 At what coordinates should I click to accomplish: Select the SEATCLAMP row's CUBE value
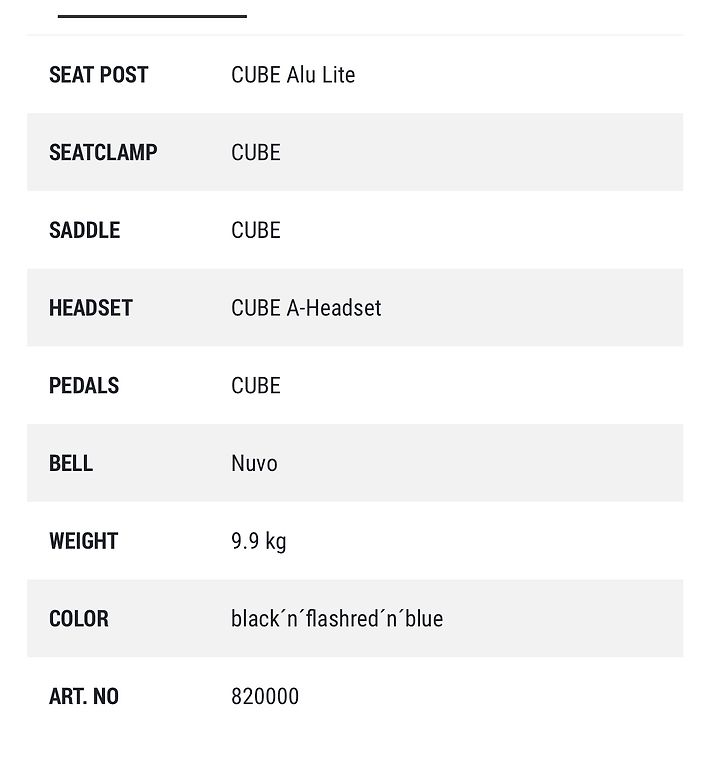[x=256, y=152]
